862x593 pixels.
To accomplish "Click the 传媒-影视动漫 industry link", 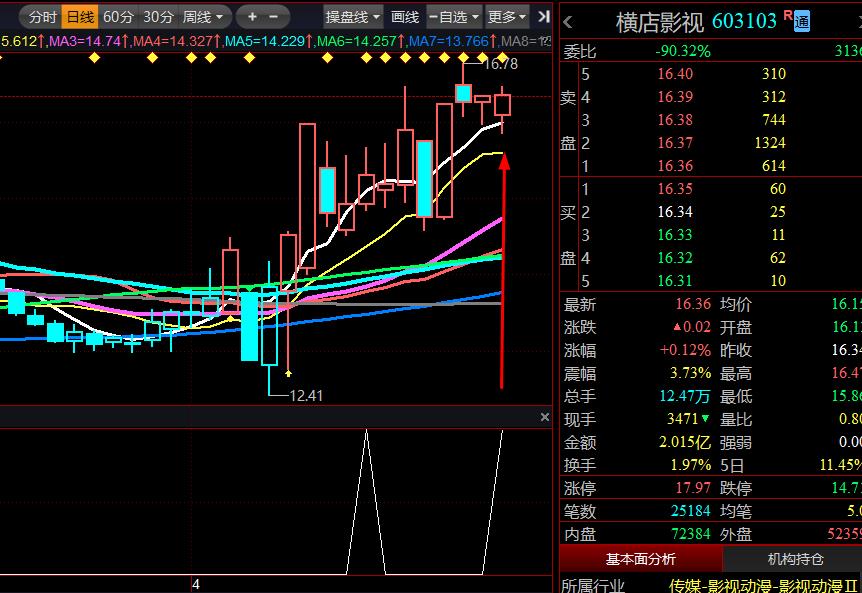I will point(763,586).
